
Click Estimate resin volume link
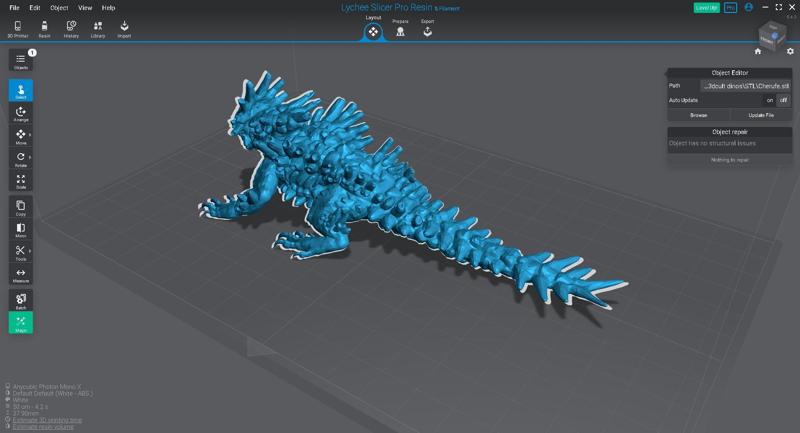click(43, 427)
